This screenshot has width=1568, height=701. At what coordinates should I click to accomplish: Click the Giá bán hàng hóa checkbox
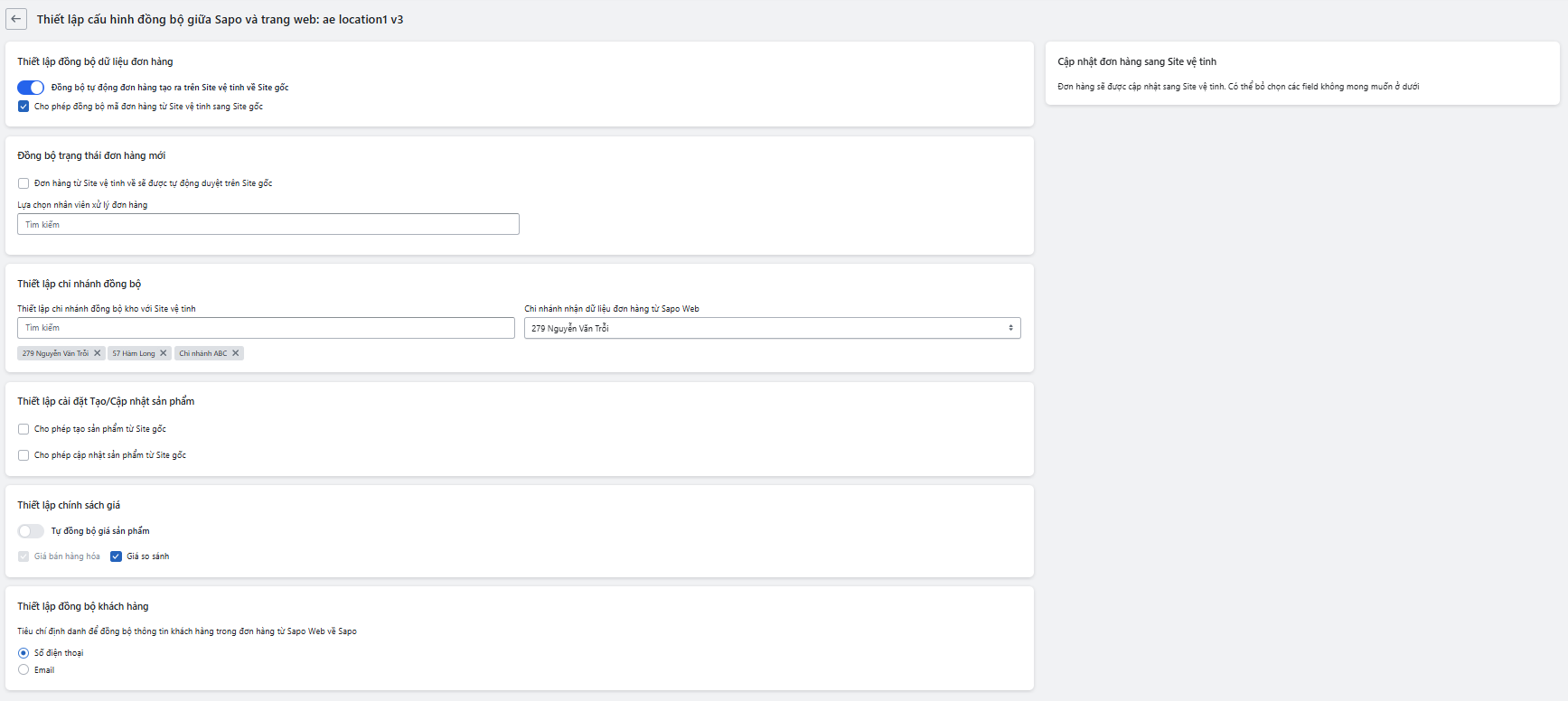[23, 556]
